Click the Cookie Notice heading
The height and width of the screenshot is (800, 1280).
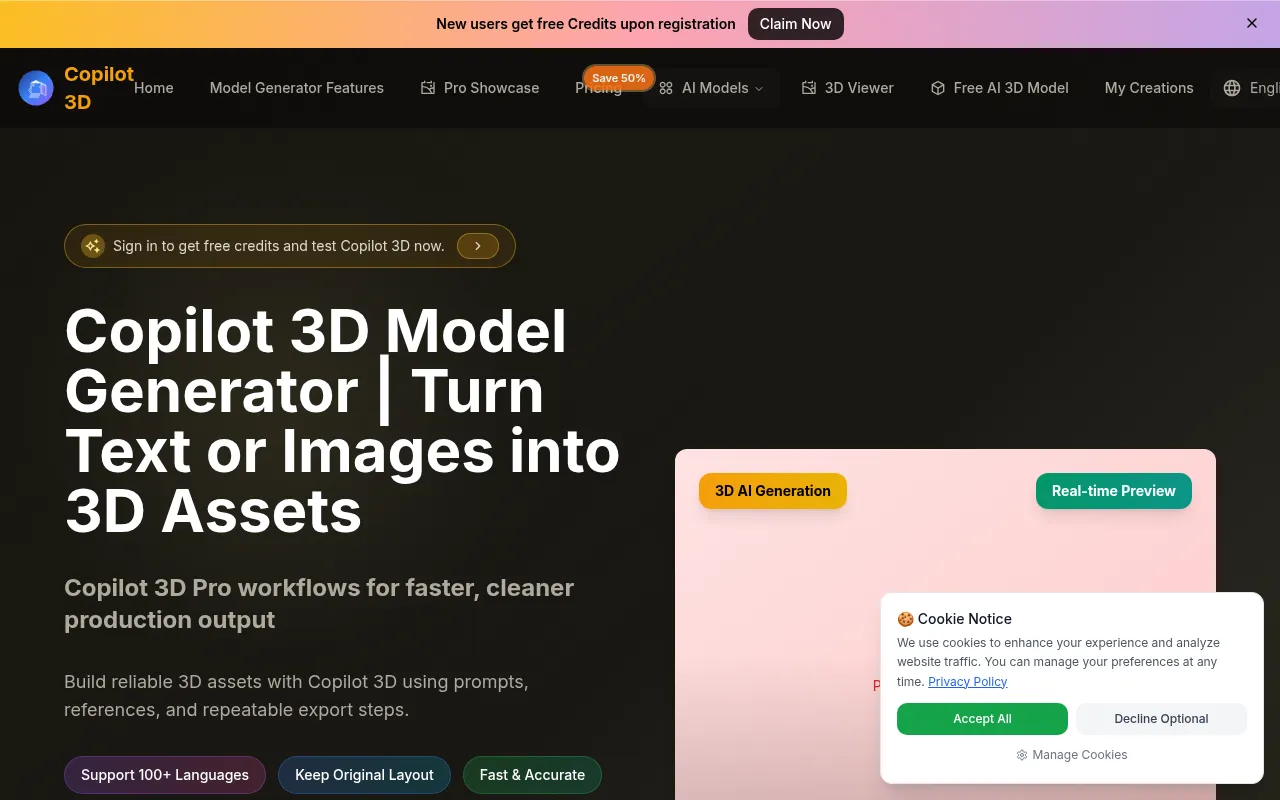tap(954, 619)
